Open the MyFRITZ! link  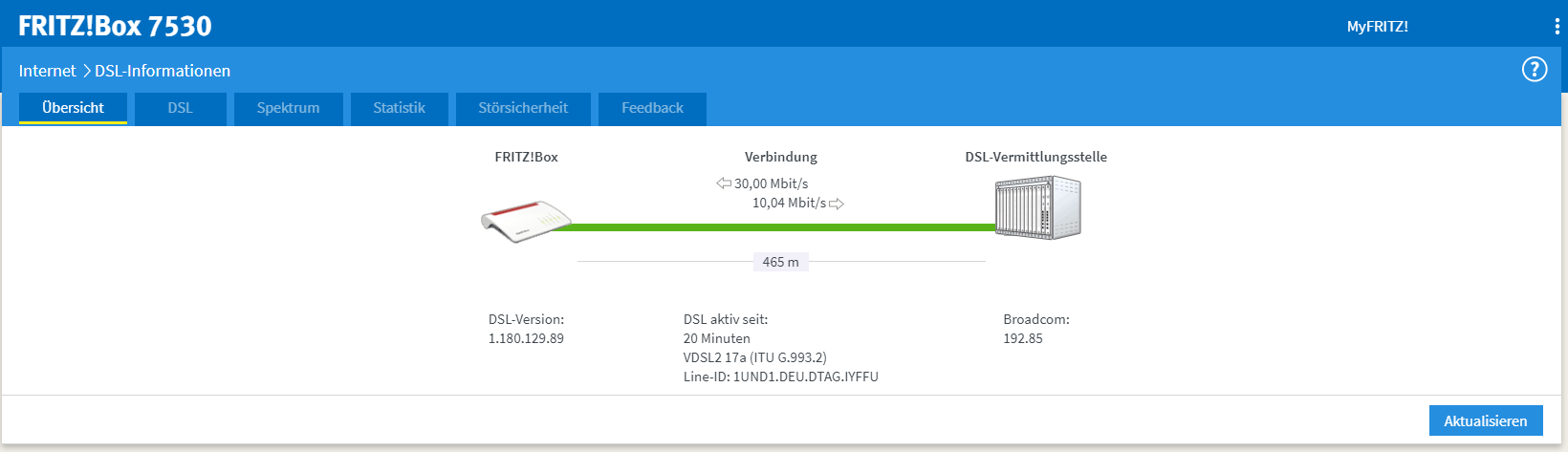(1377, 27)
